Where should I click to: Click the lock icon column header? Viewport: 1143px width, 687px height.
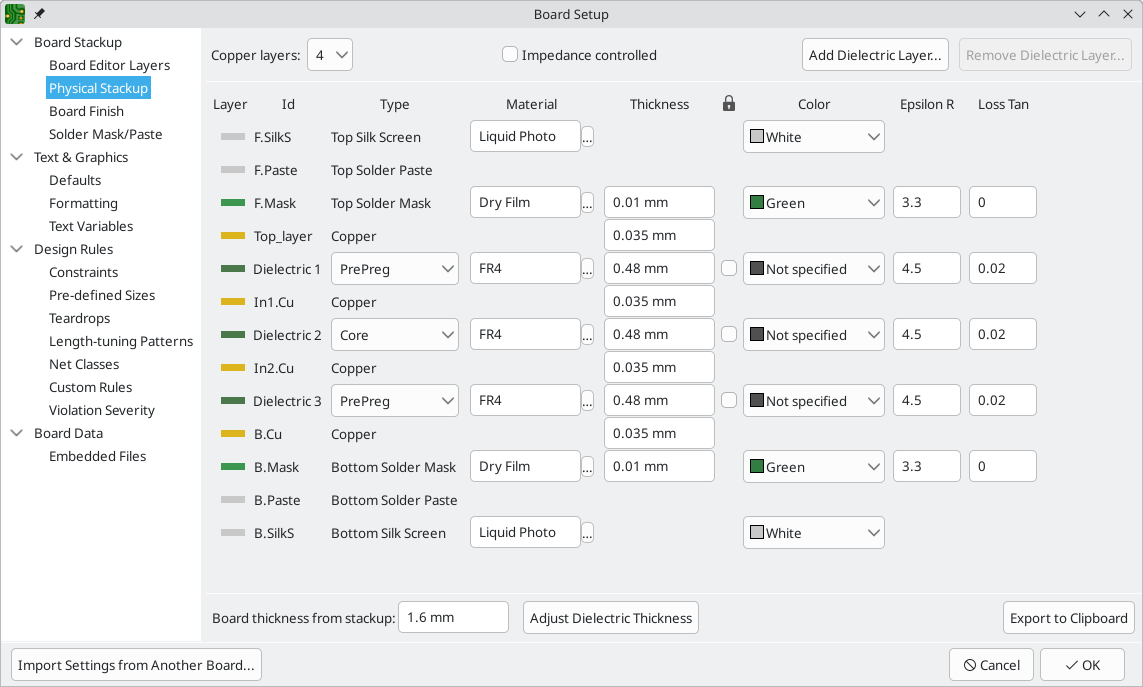click(x=729, y=104)
